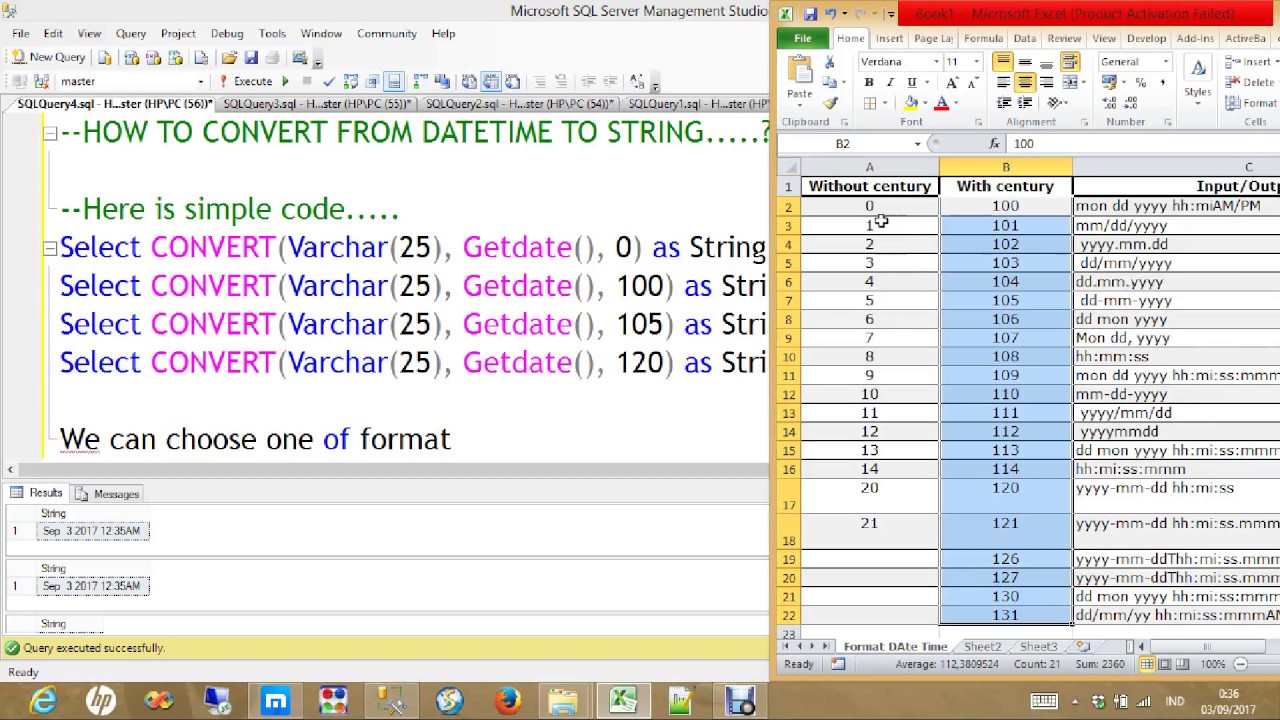This screenshot has height=720, width=1280.
Task: Click the Insert Function fx icon
Action: click(x=994, y=144)
